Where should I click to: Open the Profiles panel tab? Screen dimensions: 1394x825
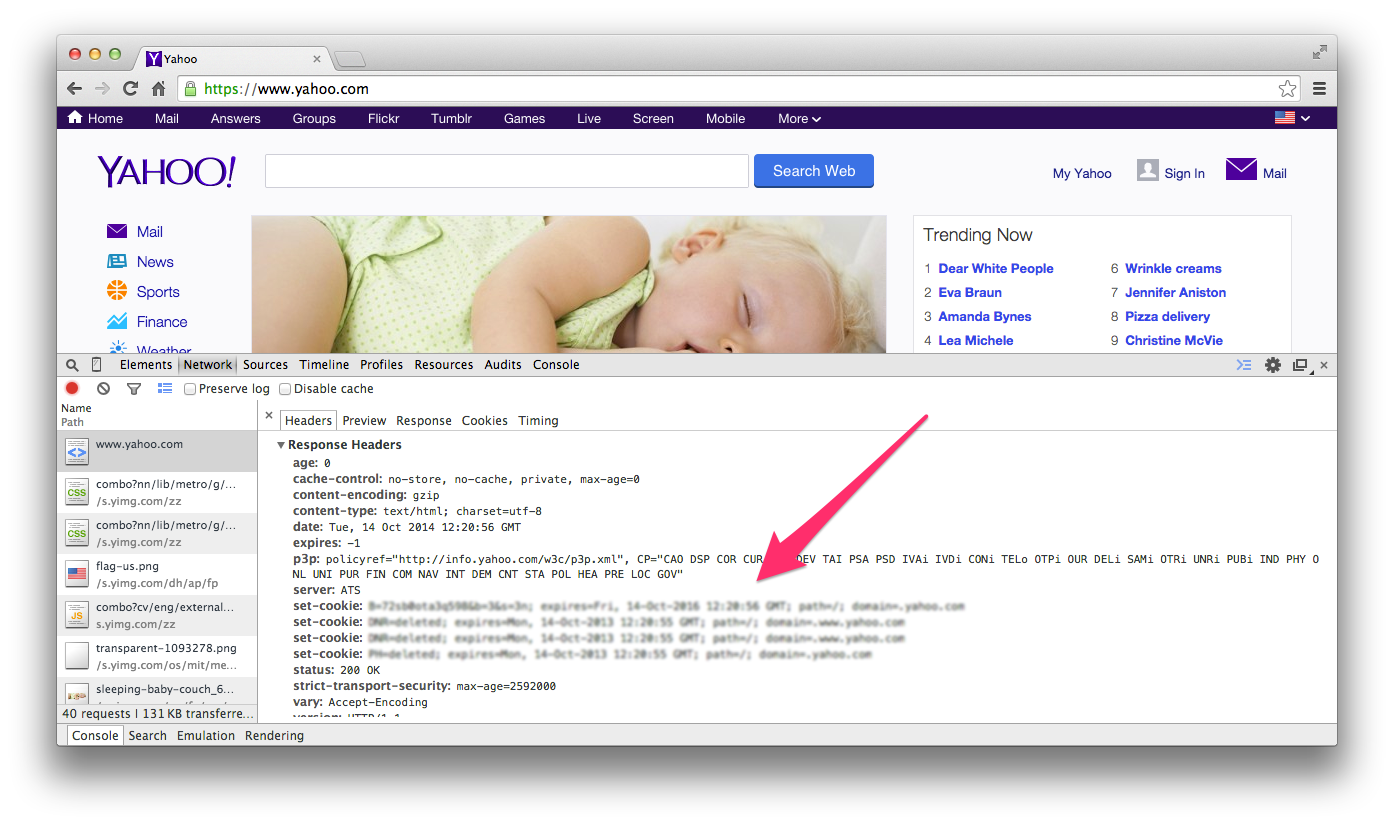click(382, 365)
